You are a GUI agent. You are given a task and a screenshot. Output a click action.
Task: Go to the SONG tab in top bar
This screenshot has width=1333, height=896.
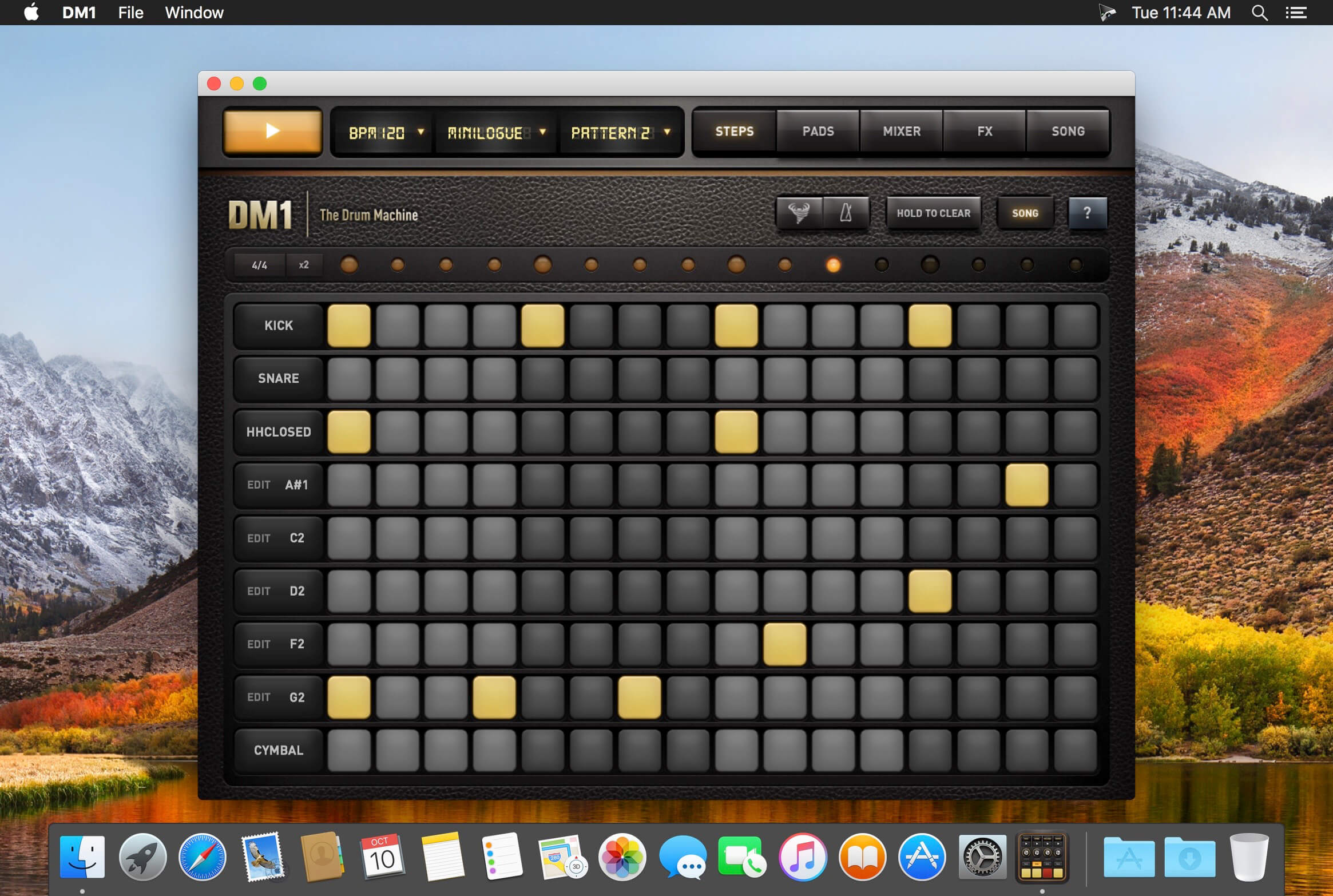pos(1068,131)
